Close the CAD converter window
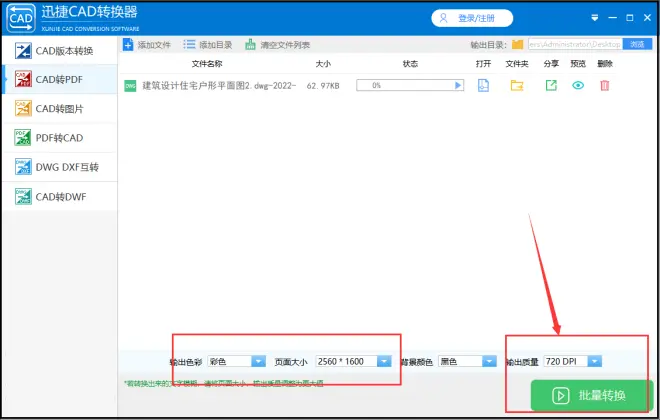Image resolution: width=660 pixels, height=420 pixels. (647, 18)
